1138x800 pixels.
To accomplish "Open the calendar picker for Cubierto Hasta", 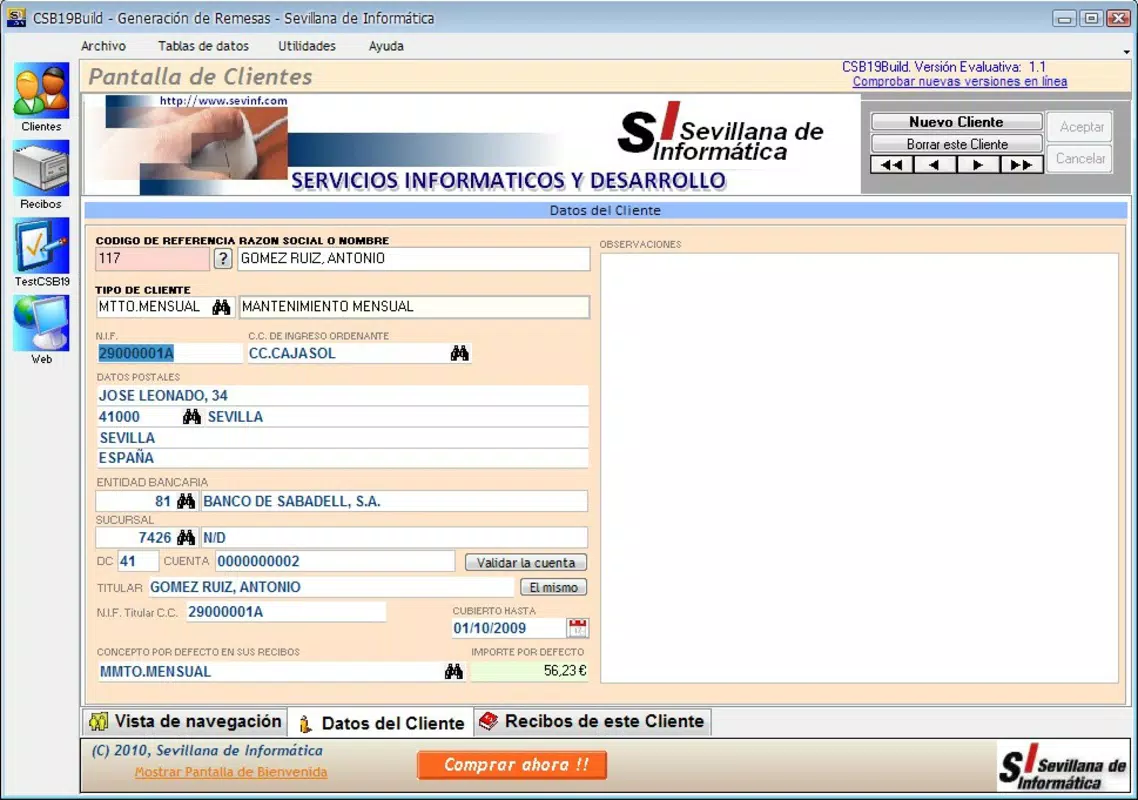I will [x=578, y=628].
